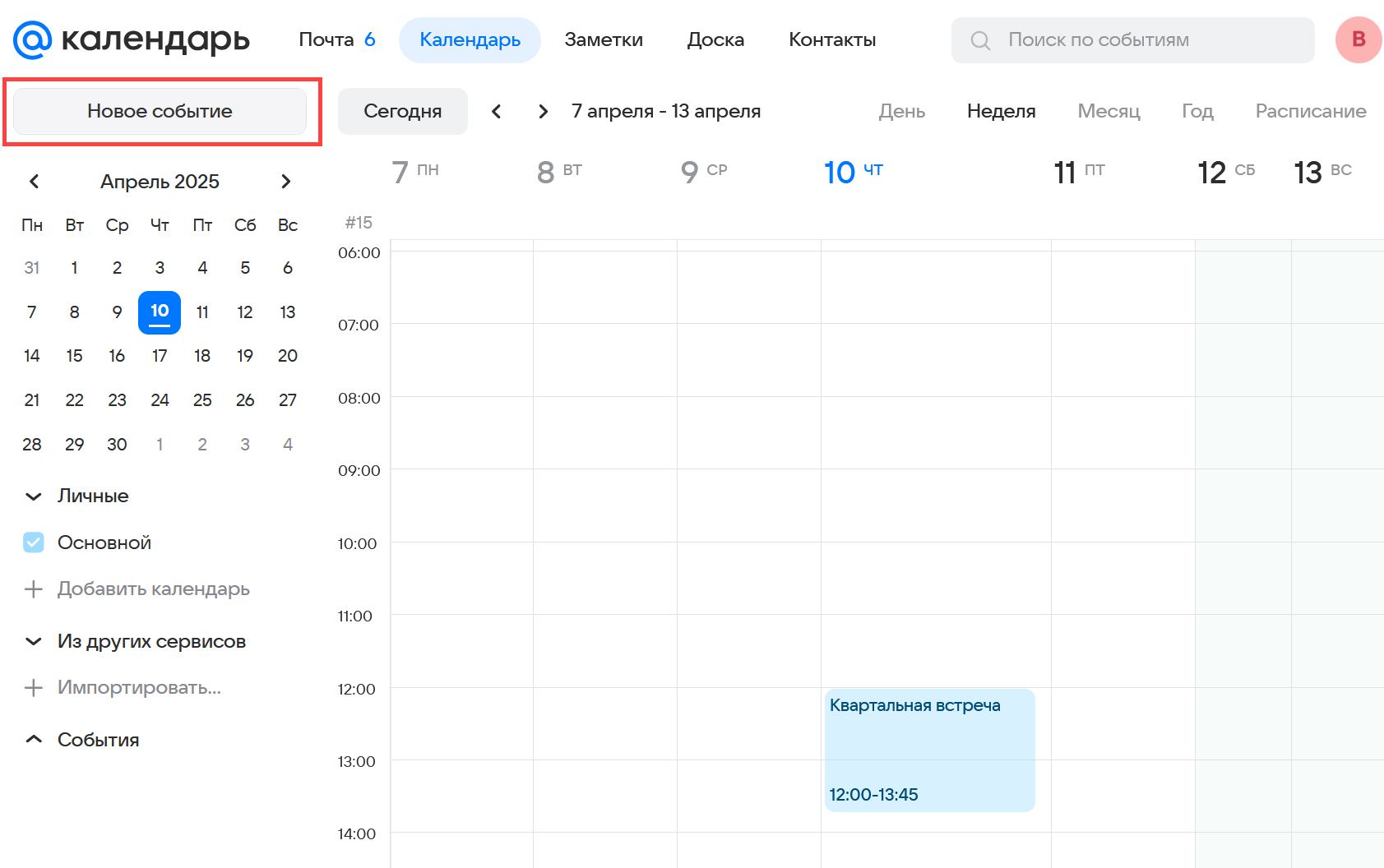Create event with Новое событие button

click(x=160, y=111)
